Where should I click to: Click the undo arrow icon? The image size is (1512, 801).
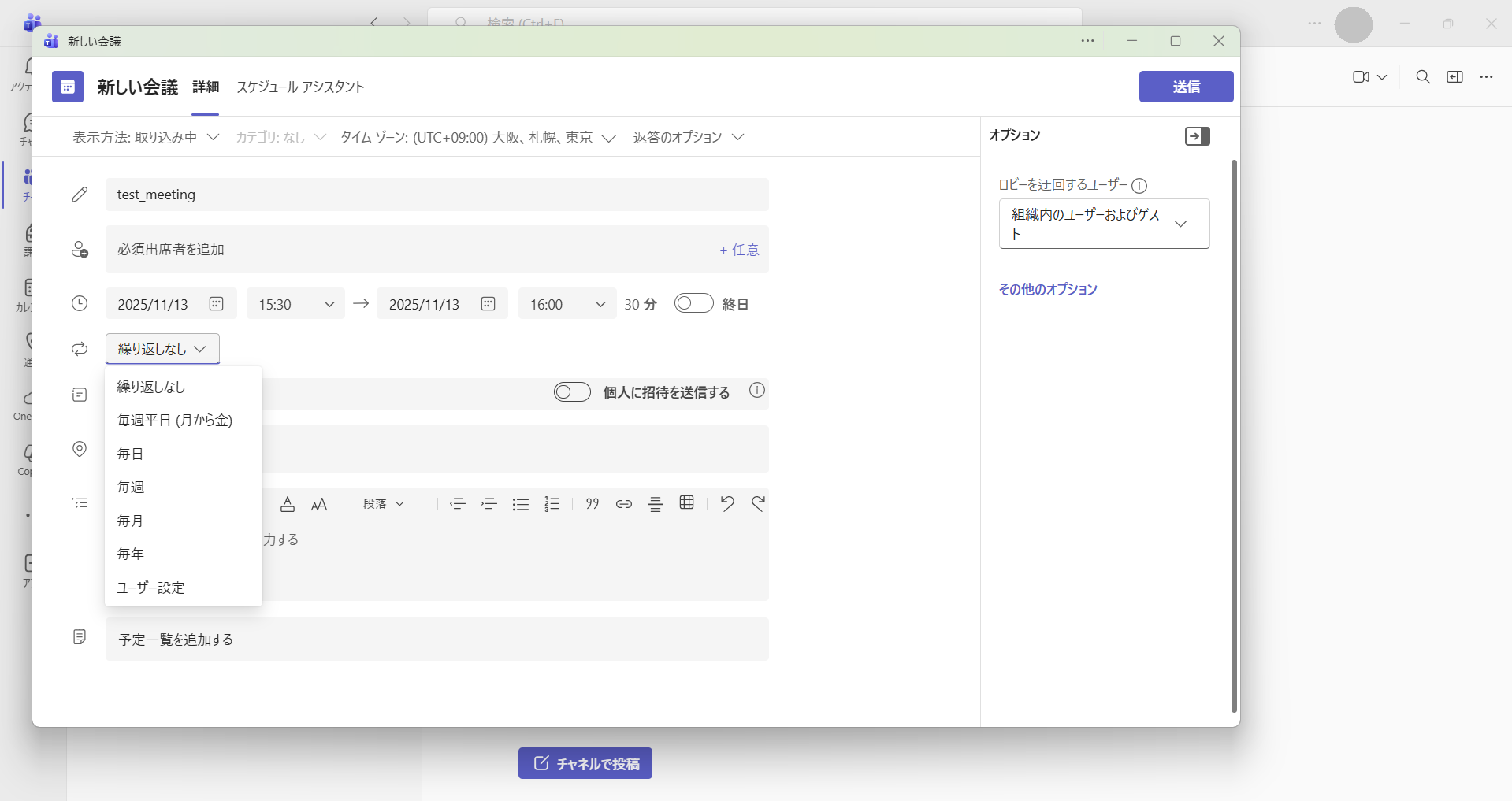pos(726,503)
